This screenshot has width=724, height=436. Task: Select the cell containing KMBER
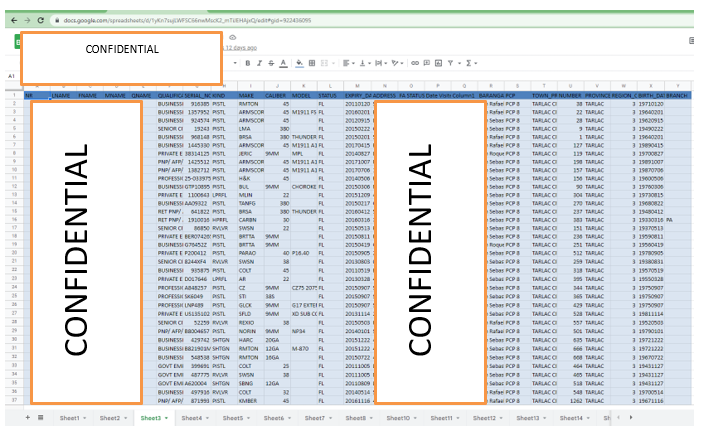point(251,401)
